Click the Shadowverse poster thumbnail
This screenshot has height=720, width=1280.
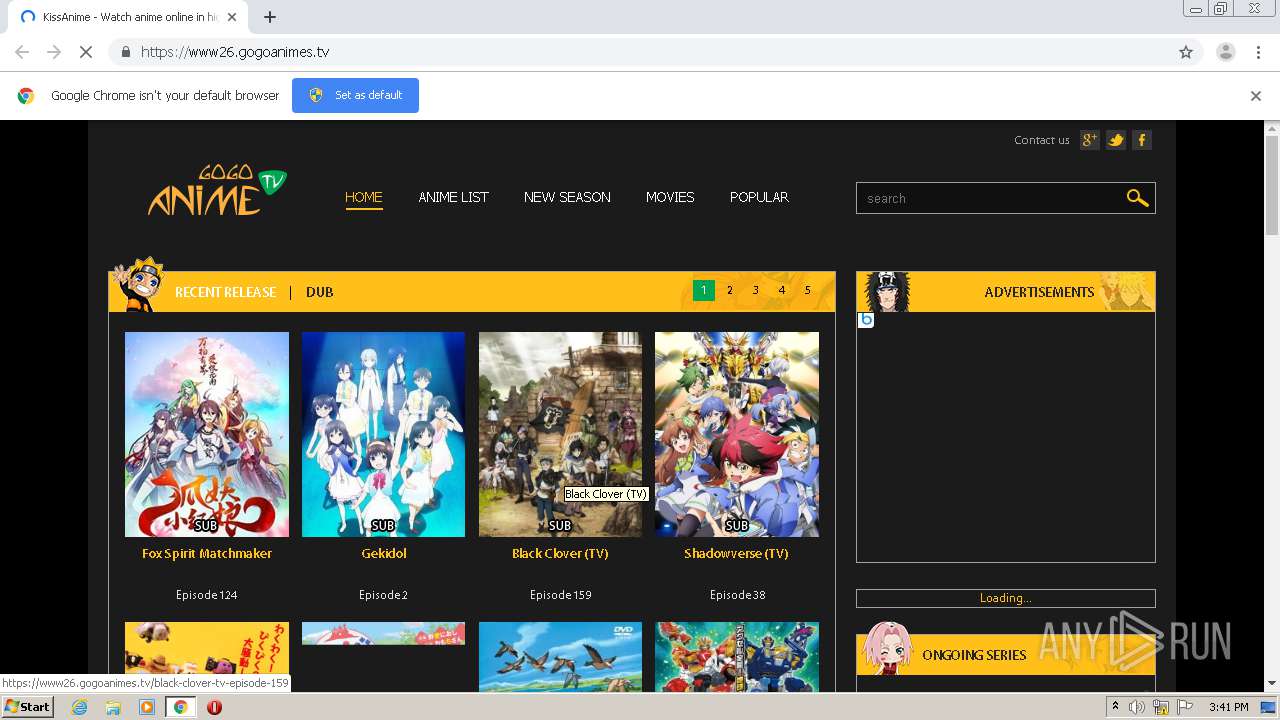click(737, 434)
